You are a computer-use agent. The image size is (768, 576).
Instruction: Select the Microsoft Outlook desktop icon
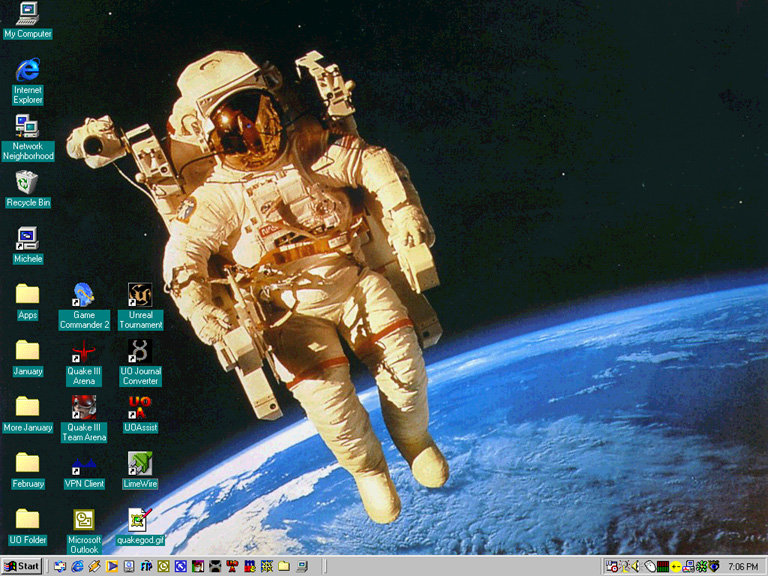[x=84, y=531]
